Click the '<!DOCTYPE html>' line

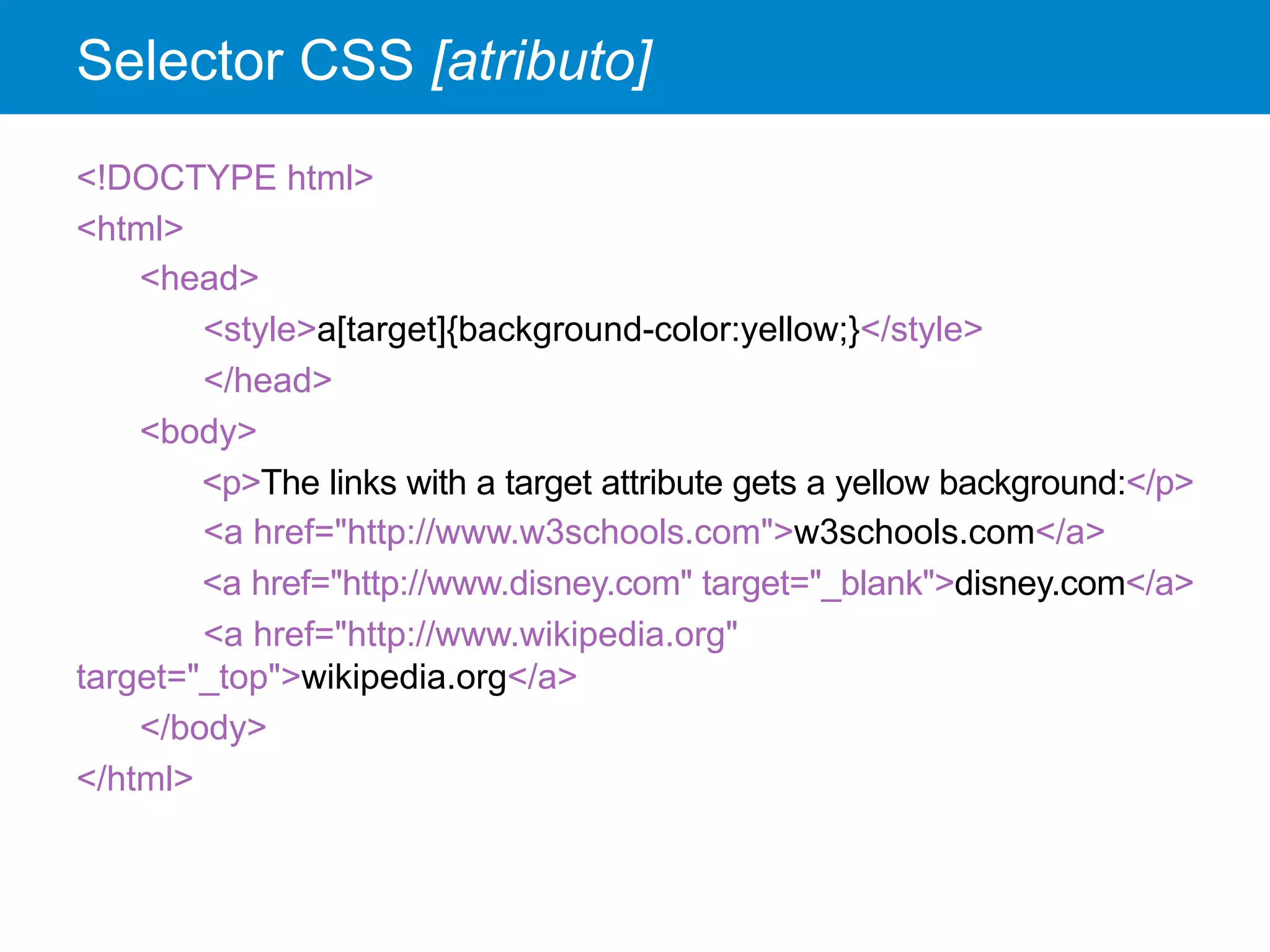[225, 178]
